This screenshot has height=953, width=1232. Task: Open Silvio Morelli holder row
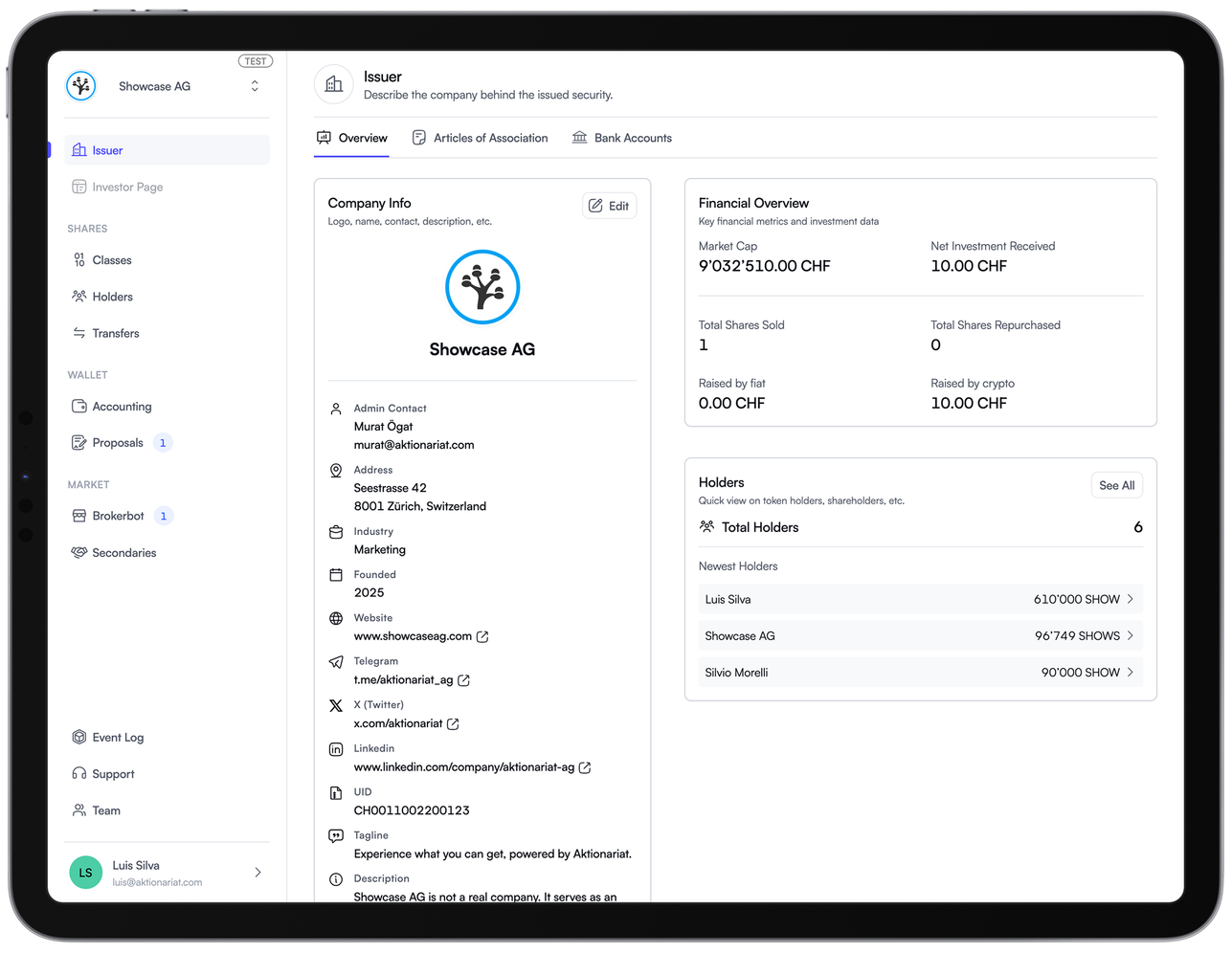coord(919,673)
